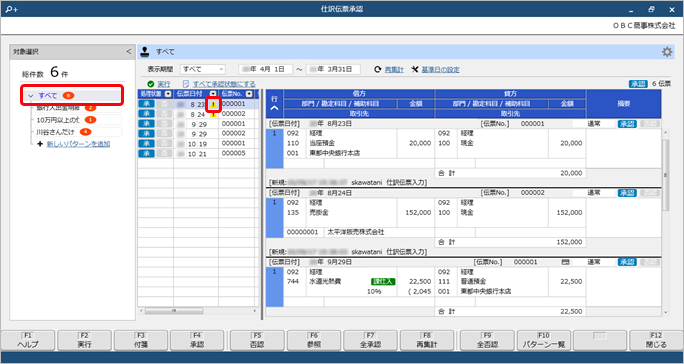Click the F4 承認 function button

tap(197, 340)
